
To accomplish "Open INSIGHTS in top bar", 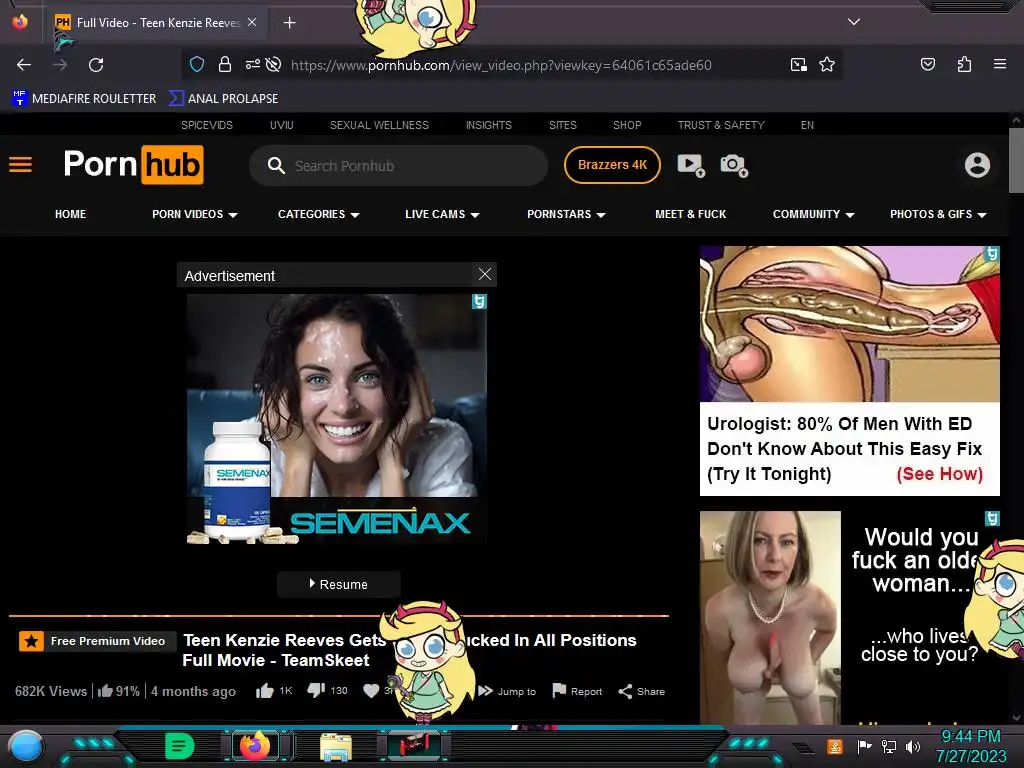I will [x=488, y=125].
